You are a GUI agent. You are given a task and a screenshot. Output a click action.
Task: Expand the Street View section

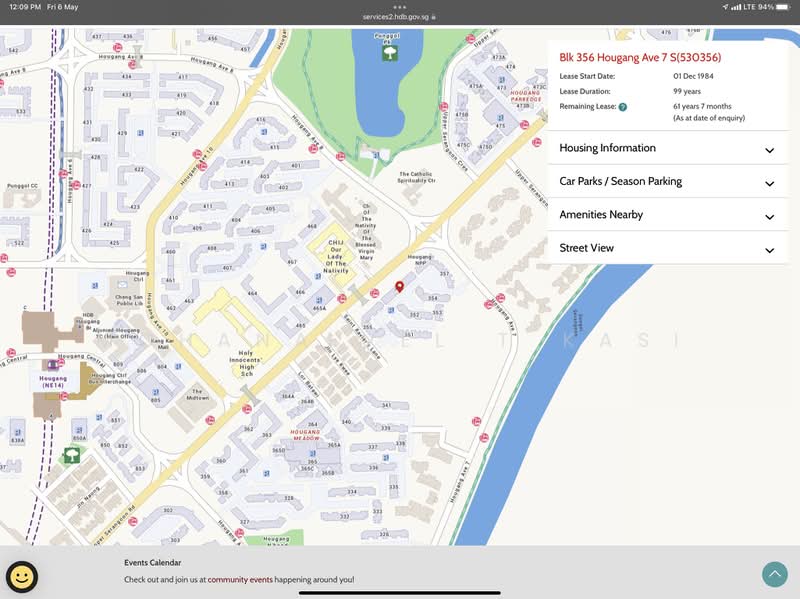(667, 248)
